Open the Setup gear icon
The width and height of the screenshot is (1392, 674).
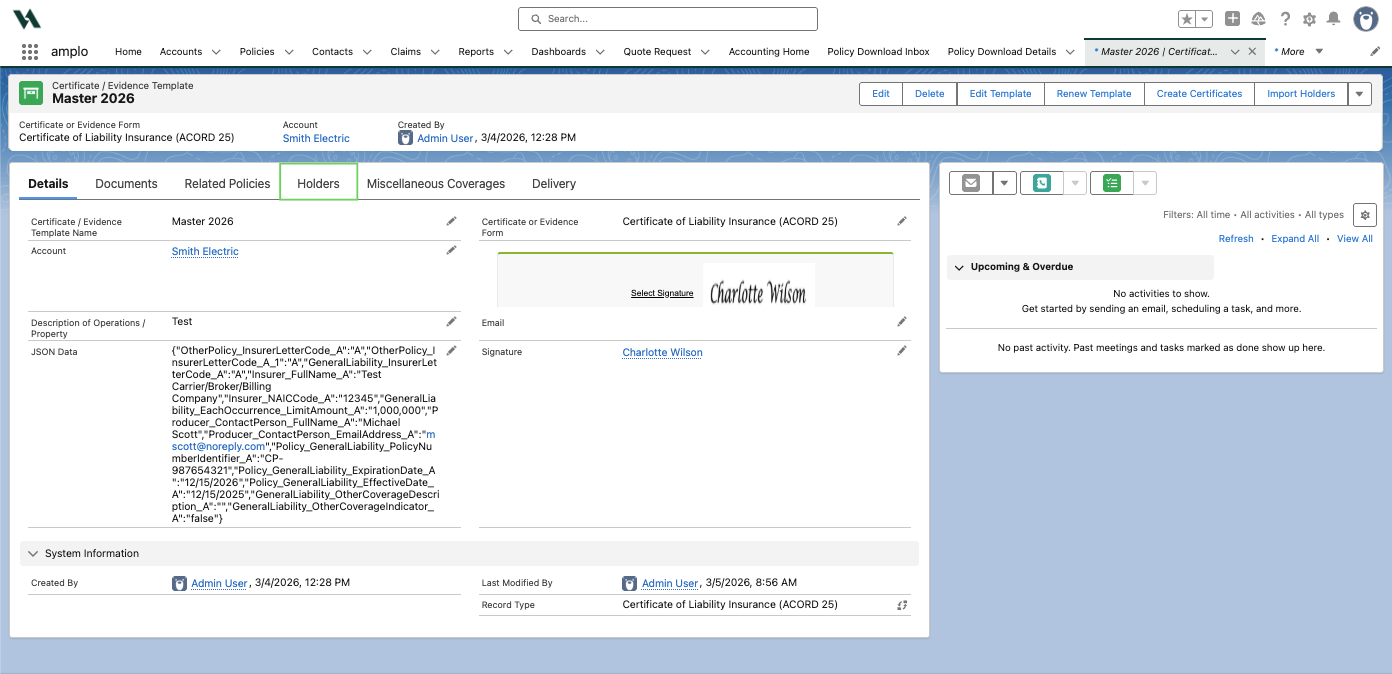1309,19
